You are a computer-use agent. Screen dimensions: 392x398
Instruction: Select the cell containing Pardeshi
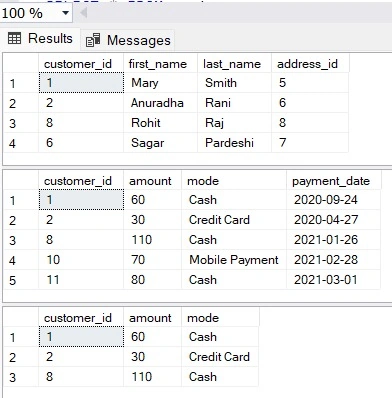234,143
